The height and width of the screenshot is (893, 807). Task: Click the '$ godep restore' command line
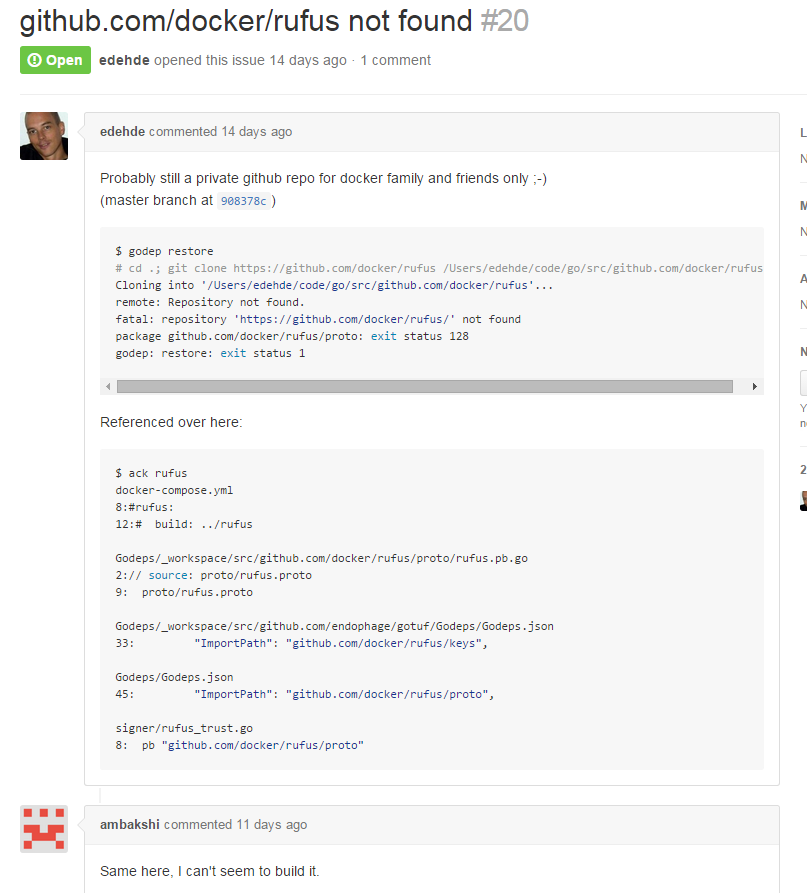pyautogui.click(x=165, y=251)
